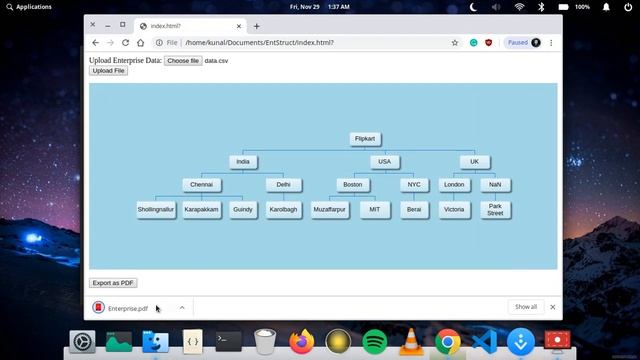Select the Flipkart root node
Screen dimensions: 640x360
point(365,139)
